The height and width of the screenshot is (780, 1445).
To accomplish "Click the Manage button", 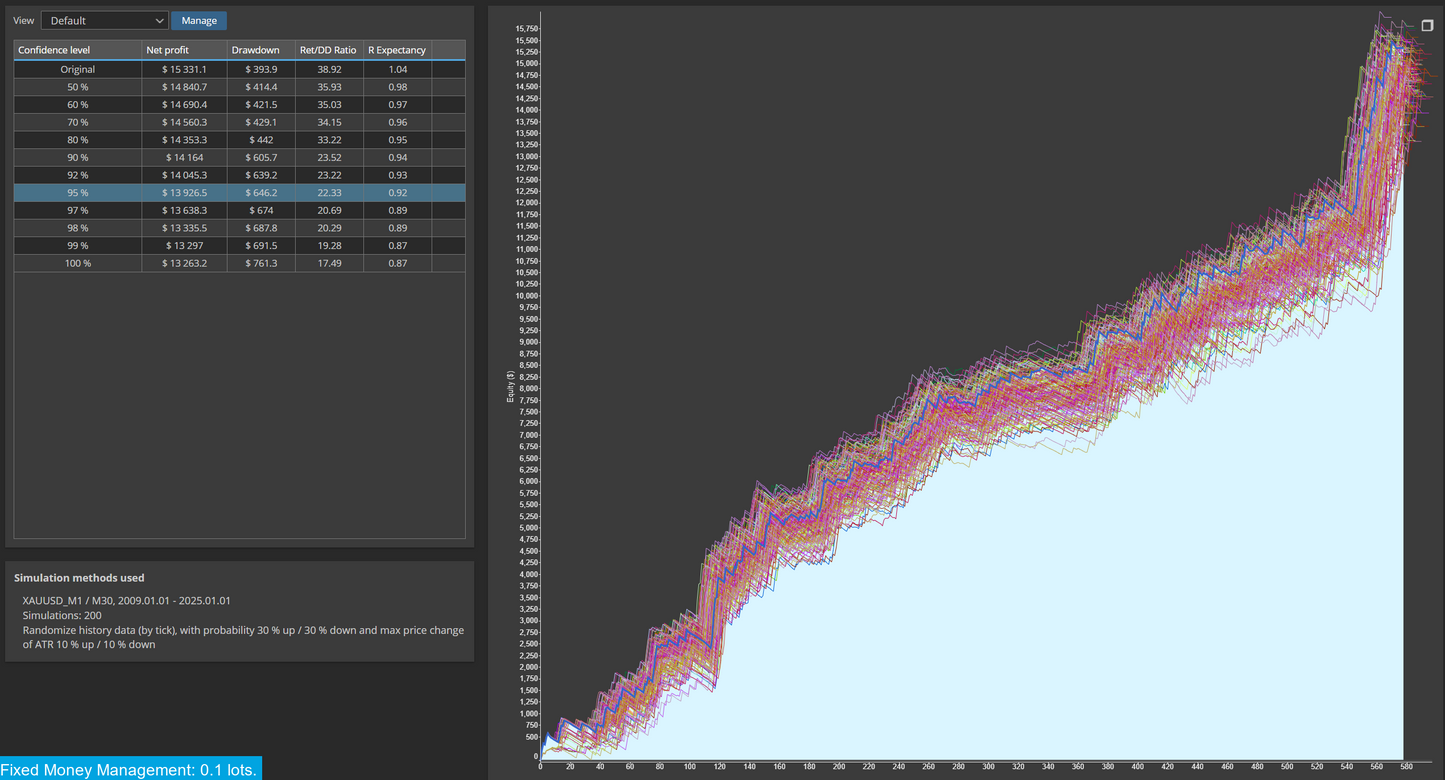I will tap(199, 20).
